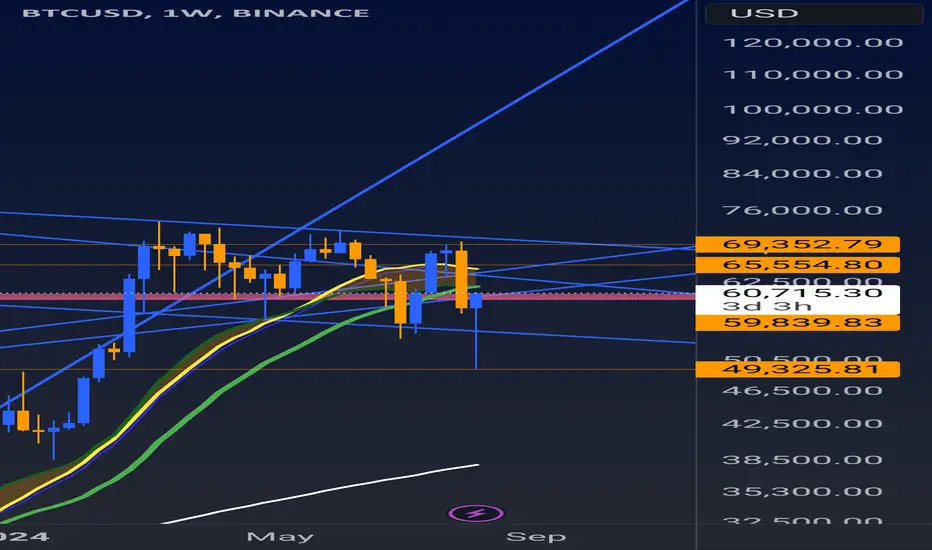Open the USD currency selector
This screenshot has height=550, width=932.
tap(814, 13)
